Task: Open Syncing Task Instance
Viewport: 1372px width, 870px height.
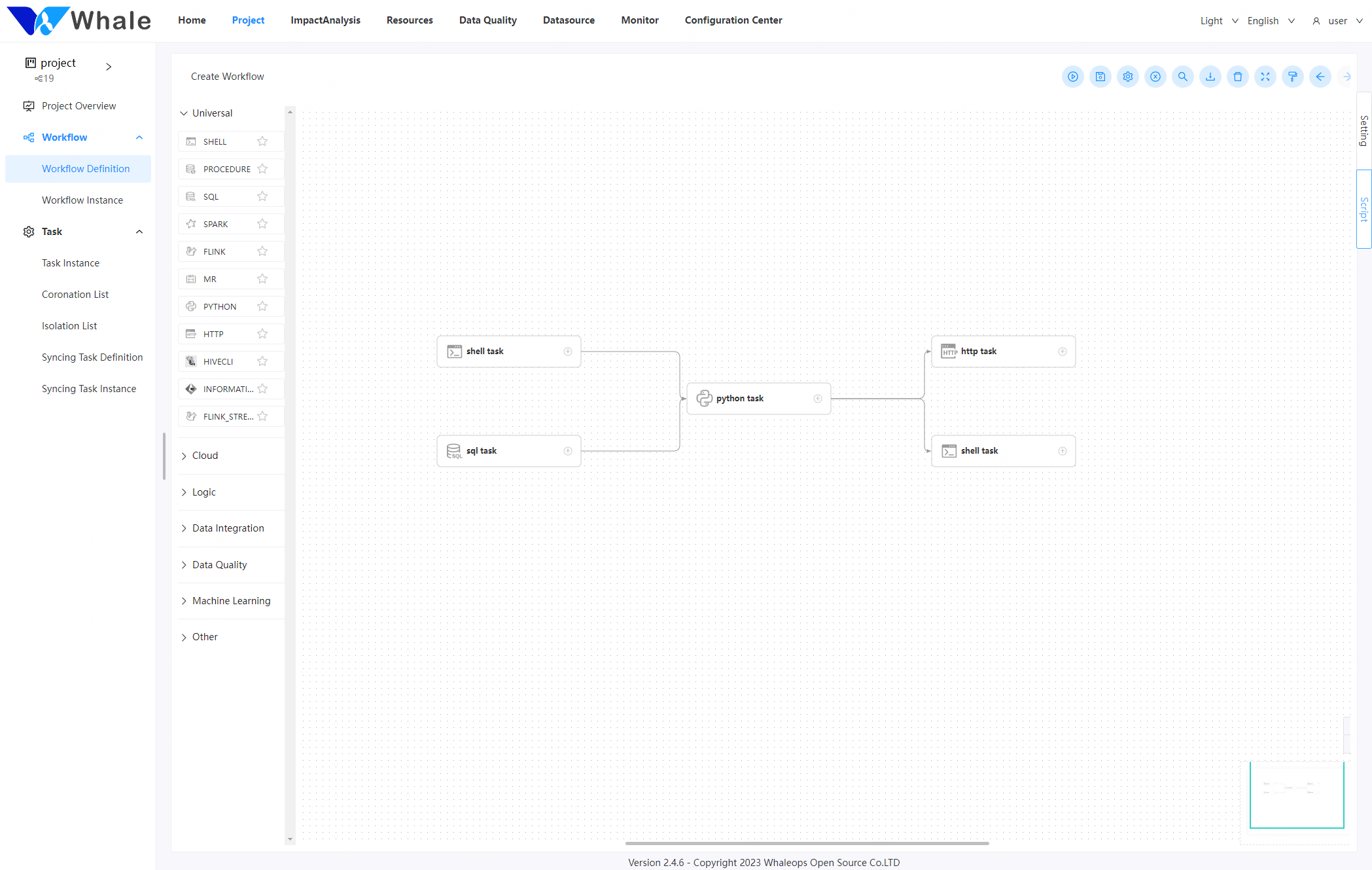Action: [x=89, y=389]
